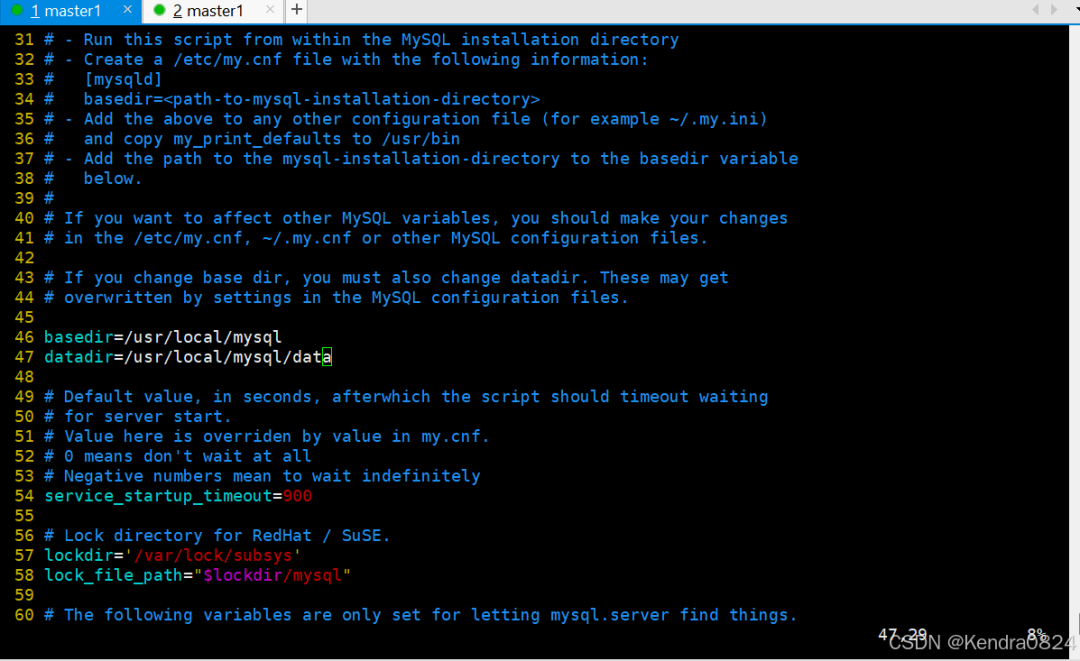1080x661 pixels.
Task: Open a new session tab with plus icon
Action: [x=296, y=10]
